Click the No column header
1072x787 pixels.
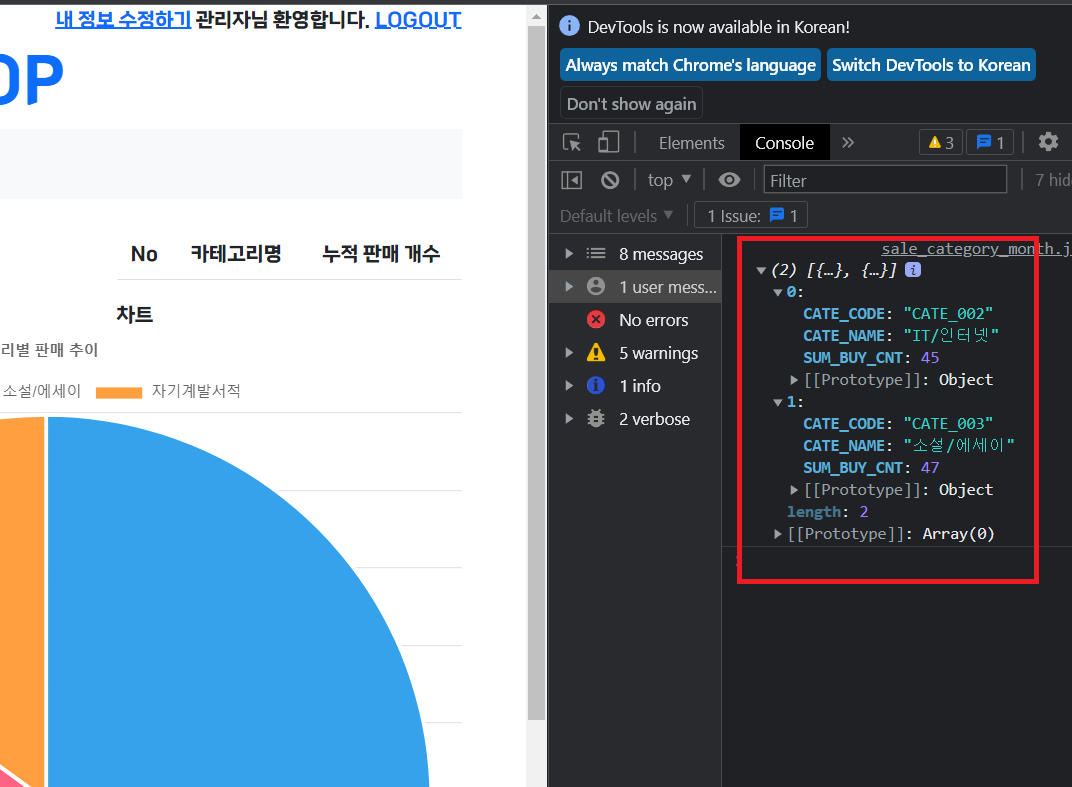click(144, 254)
